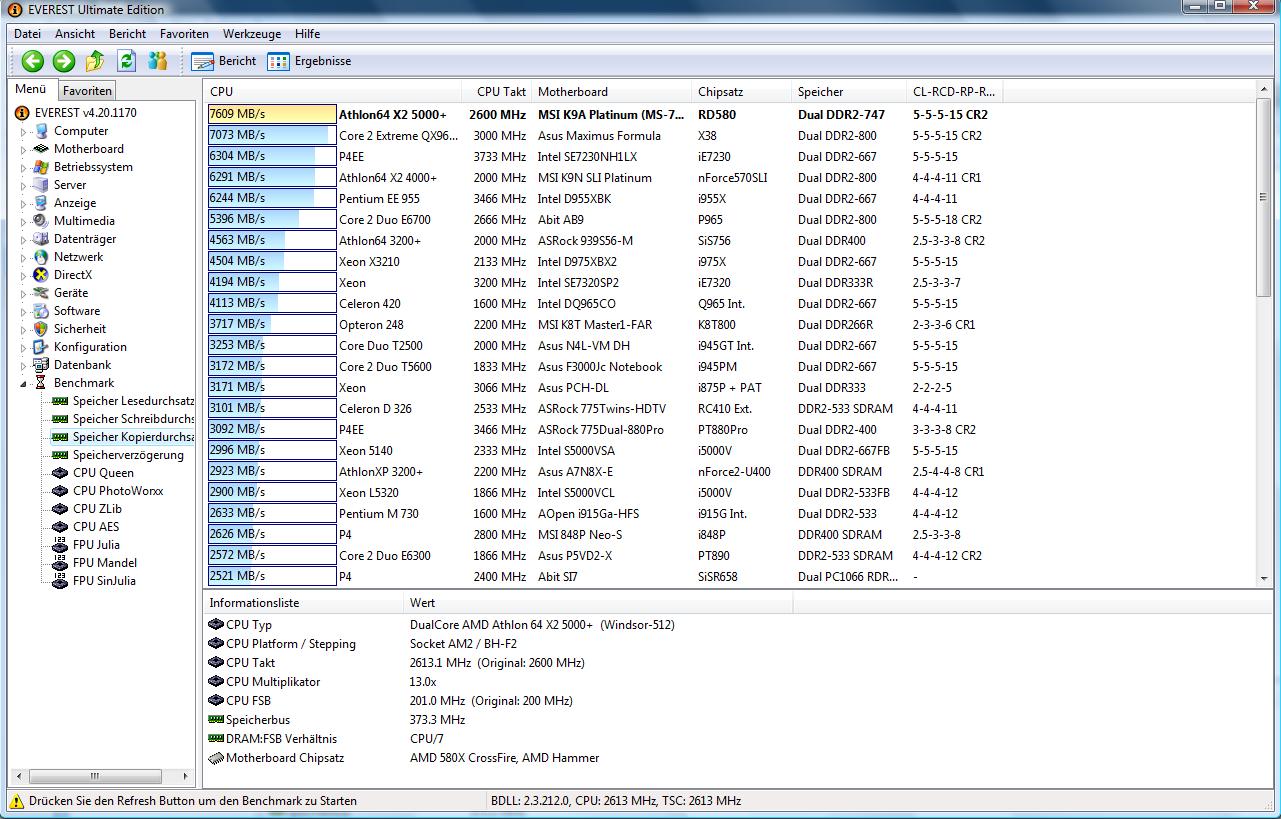Click the users icon in toolbar
Image resolution: width=1281 pixels, height=819 pixels.
pyautogui.click(x=158, y=61)
